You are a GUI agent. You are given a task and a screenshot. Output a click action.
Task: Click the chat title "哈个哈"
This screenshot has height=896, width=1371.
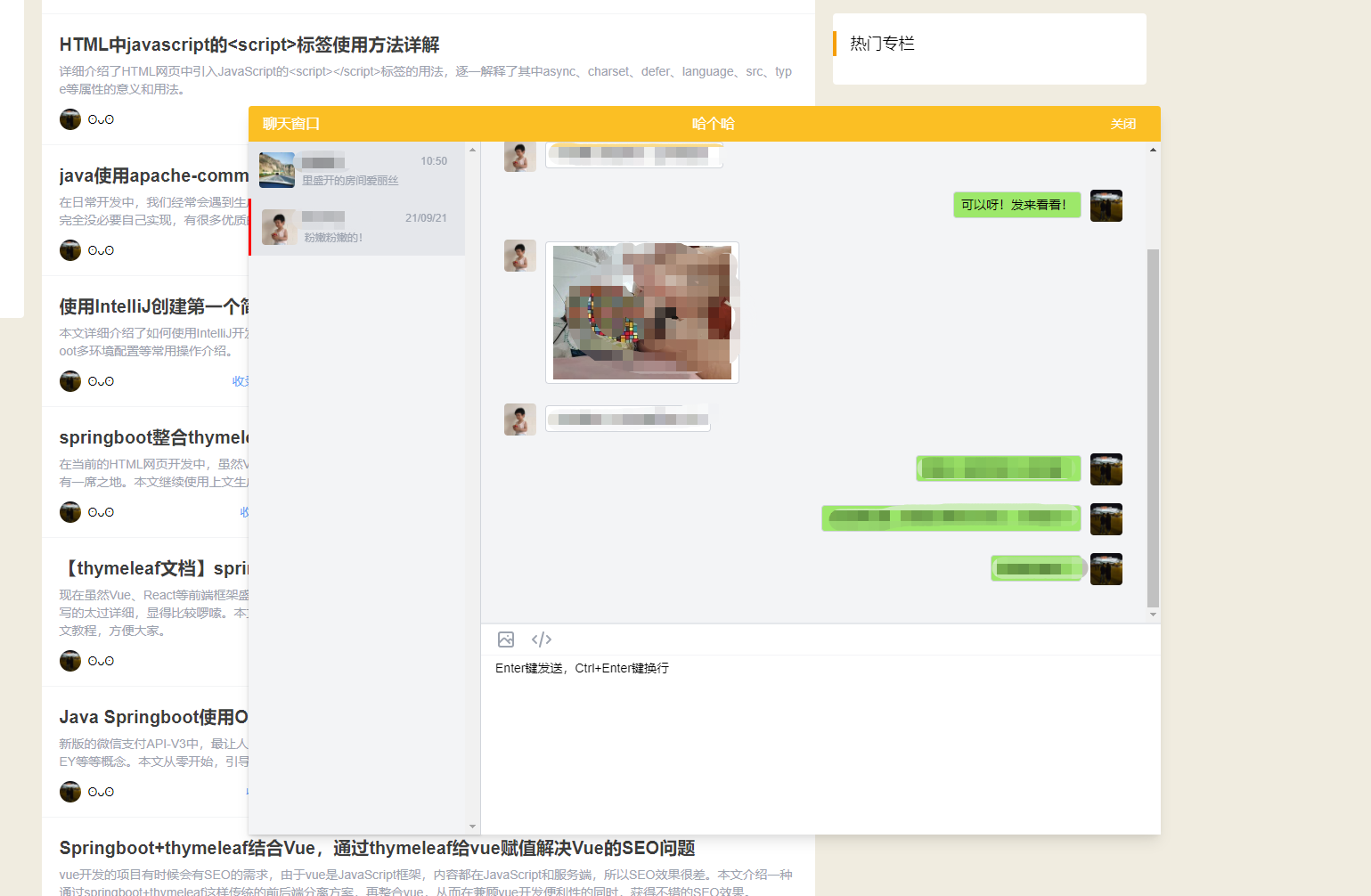point(714,124)
